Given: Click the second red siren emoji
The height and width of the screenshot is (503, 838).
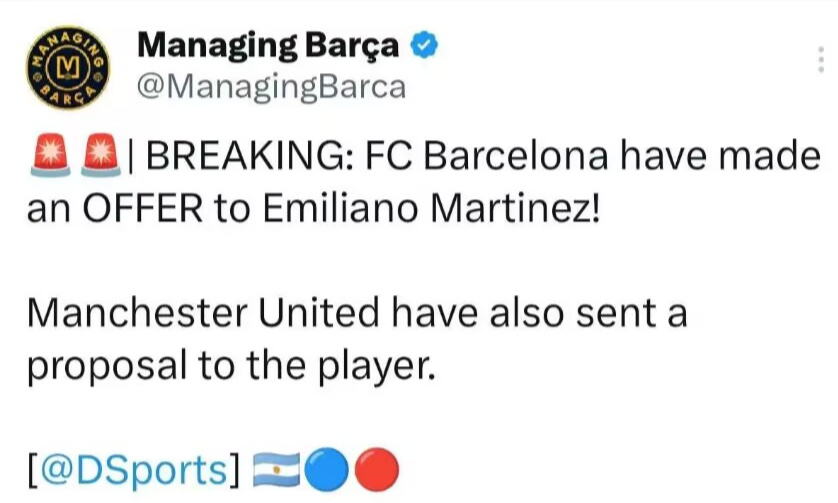Looking at the screenshot, I should coord(101,155).
